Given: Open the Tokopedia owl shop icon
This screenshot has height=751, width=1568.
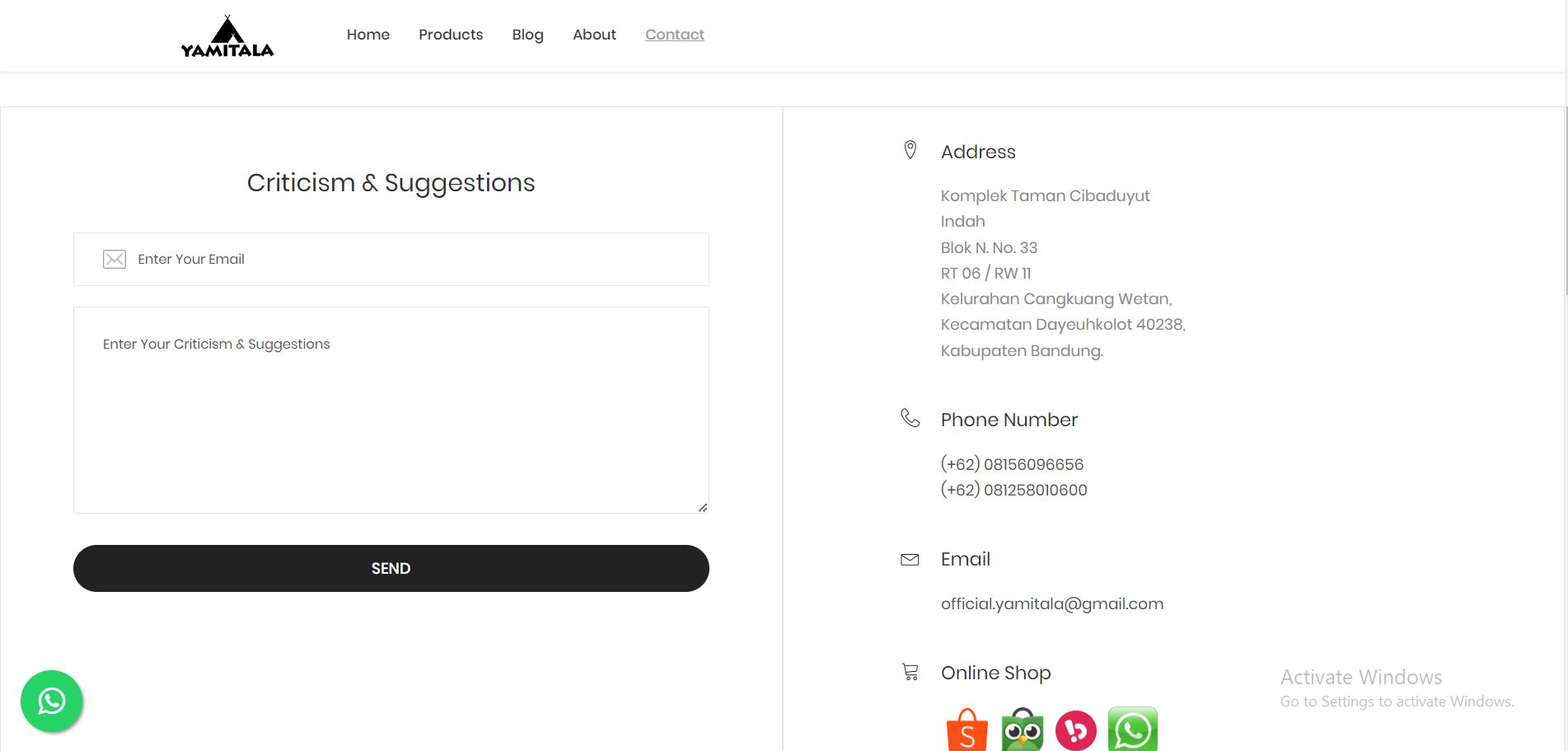Looking at the screenshot, I should tap(1022, 730).
